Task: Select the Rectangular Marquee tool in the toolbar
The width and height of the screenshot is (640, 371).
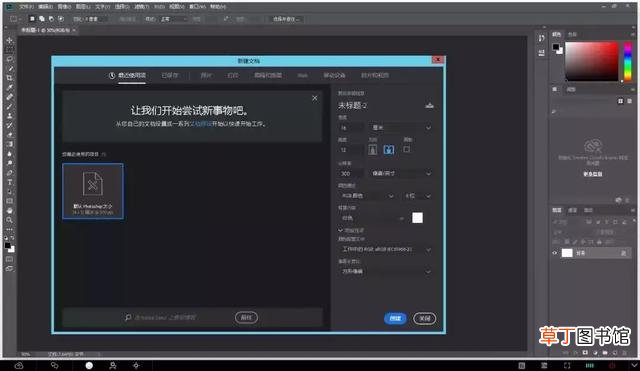Action: 9,49
